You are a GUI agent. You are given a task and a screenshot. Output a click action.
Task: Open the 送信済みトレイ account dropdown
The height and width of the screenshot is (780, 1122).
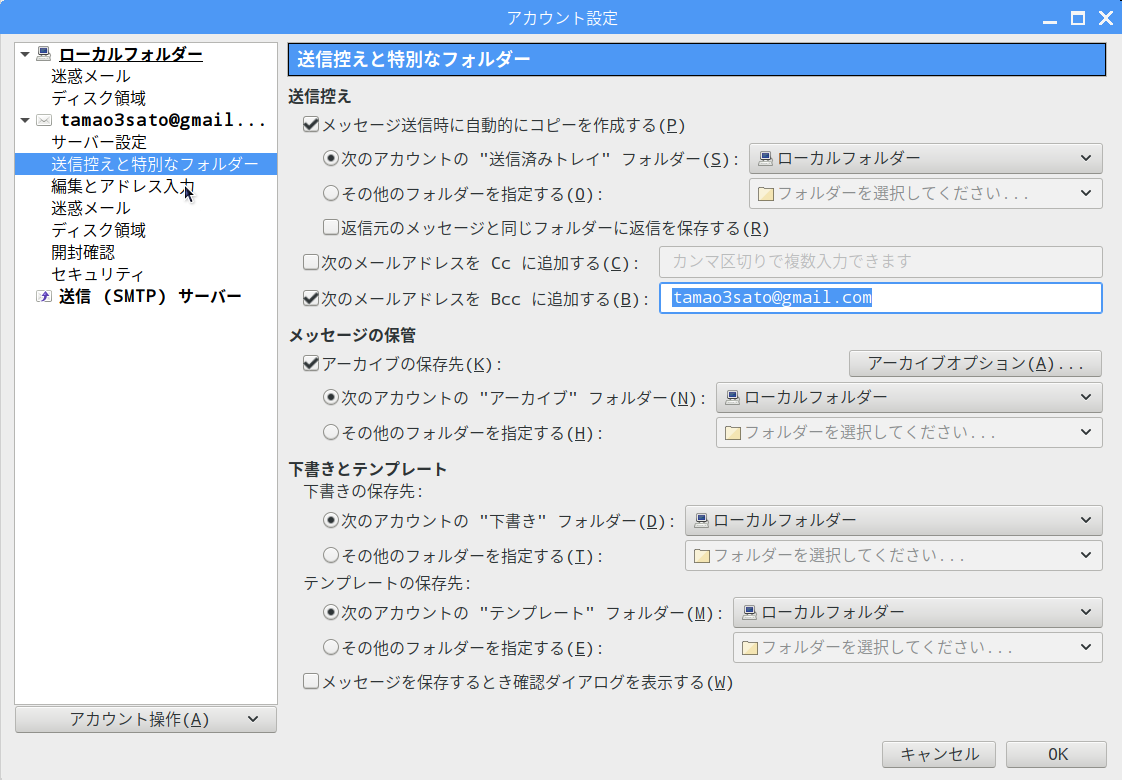925,158
